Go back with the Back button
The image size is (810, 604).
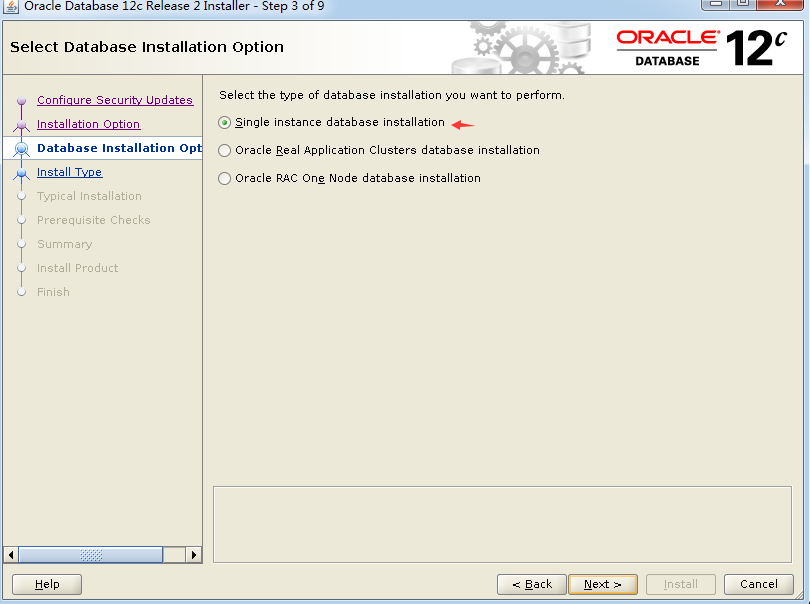pyautogui.click(x=532, y=584)
